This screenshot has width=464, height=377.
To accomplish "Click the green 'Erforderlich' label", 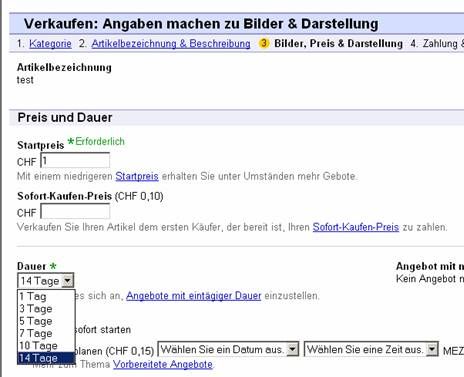I will tap(100, 142).
